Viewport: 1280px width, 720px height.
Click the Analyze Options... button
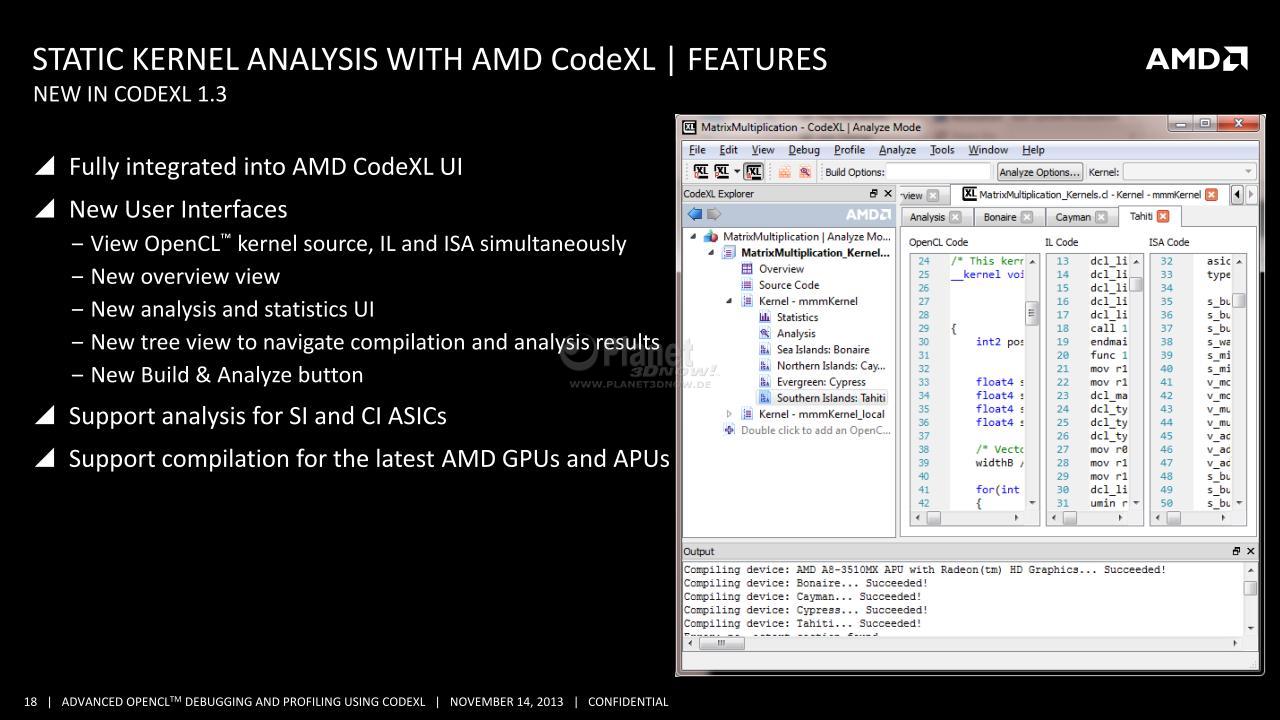[x=1040, y=172]
